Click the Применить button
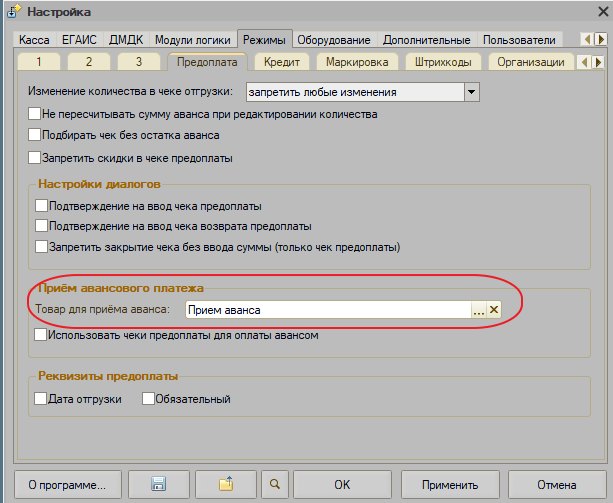The image size is (613, 503). pyautogui.click(x=450, y=485)
